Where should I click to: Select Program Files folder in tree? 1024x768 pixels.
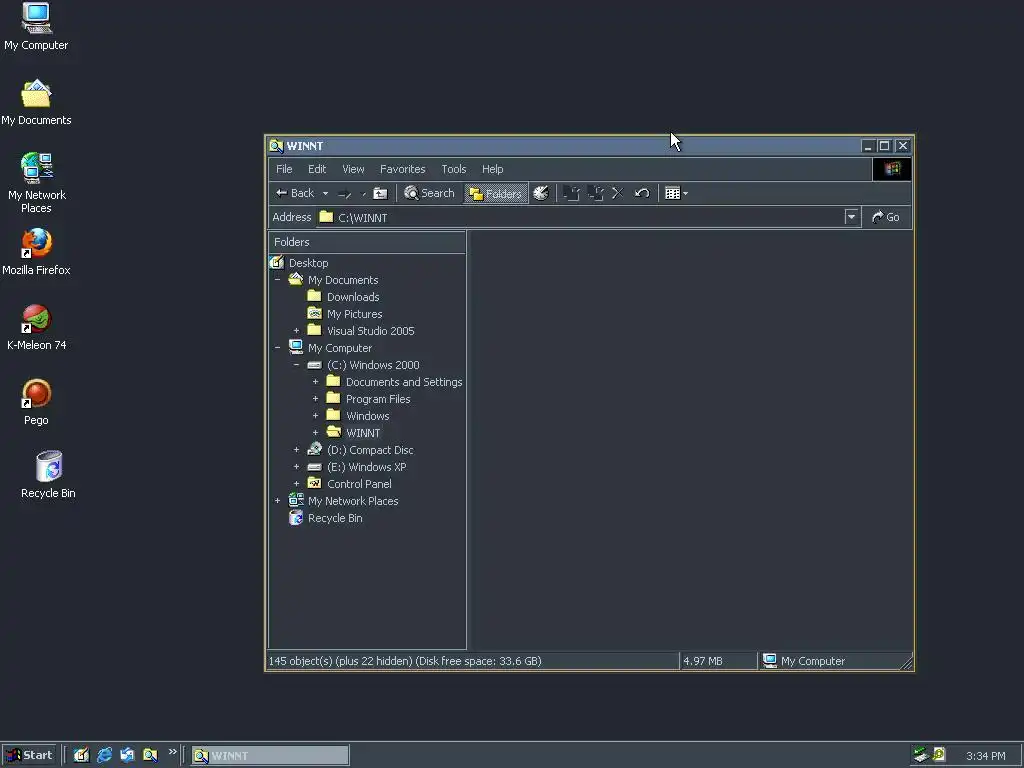(x=377, y=399)
